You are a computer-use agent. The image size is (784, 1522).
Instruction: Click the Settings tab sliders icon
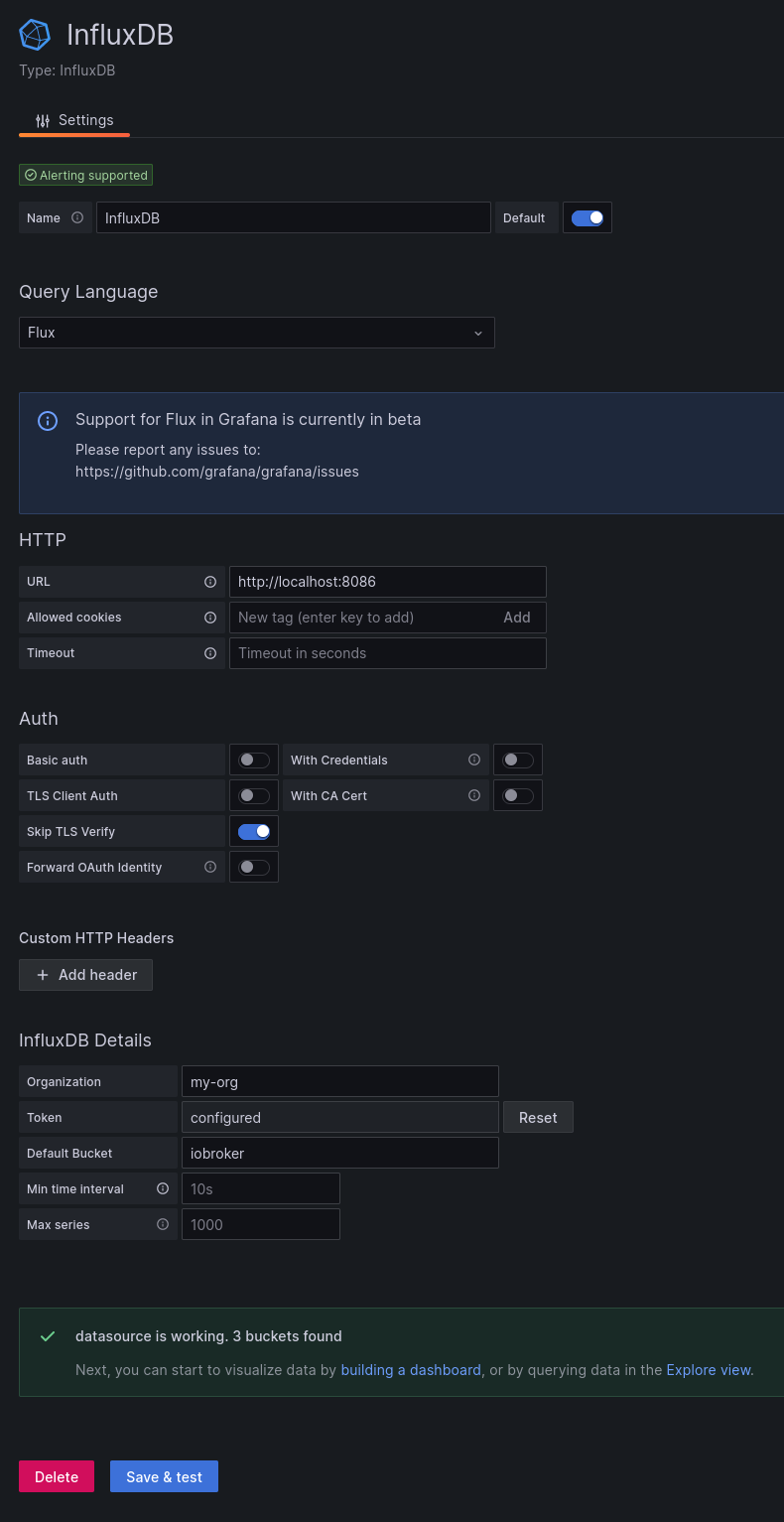[x=43, y=121]
